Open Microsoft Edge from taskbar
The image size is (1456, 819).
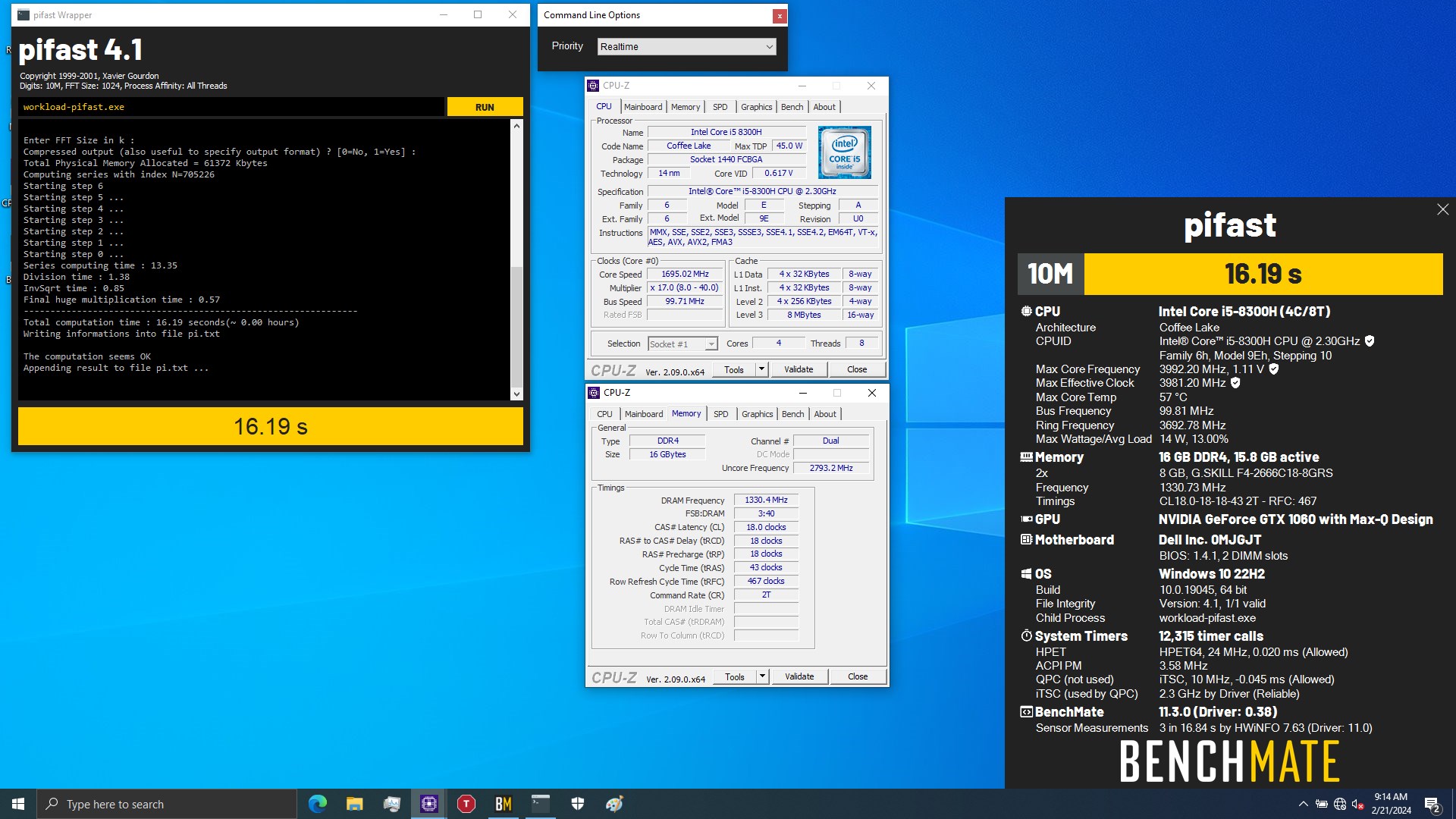tap(318, 804)
